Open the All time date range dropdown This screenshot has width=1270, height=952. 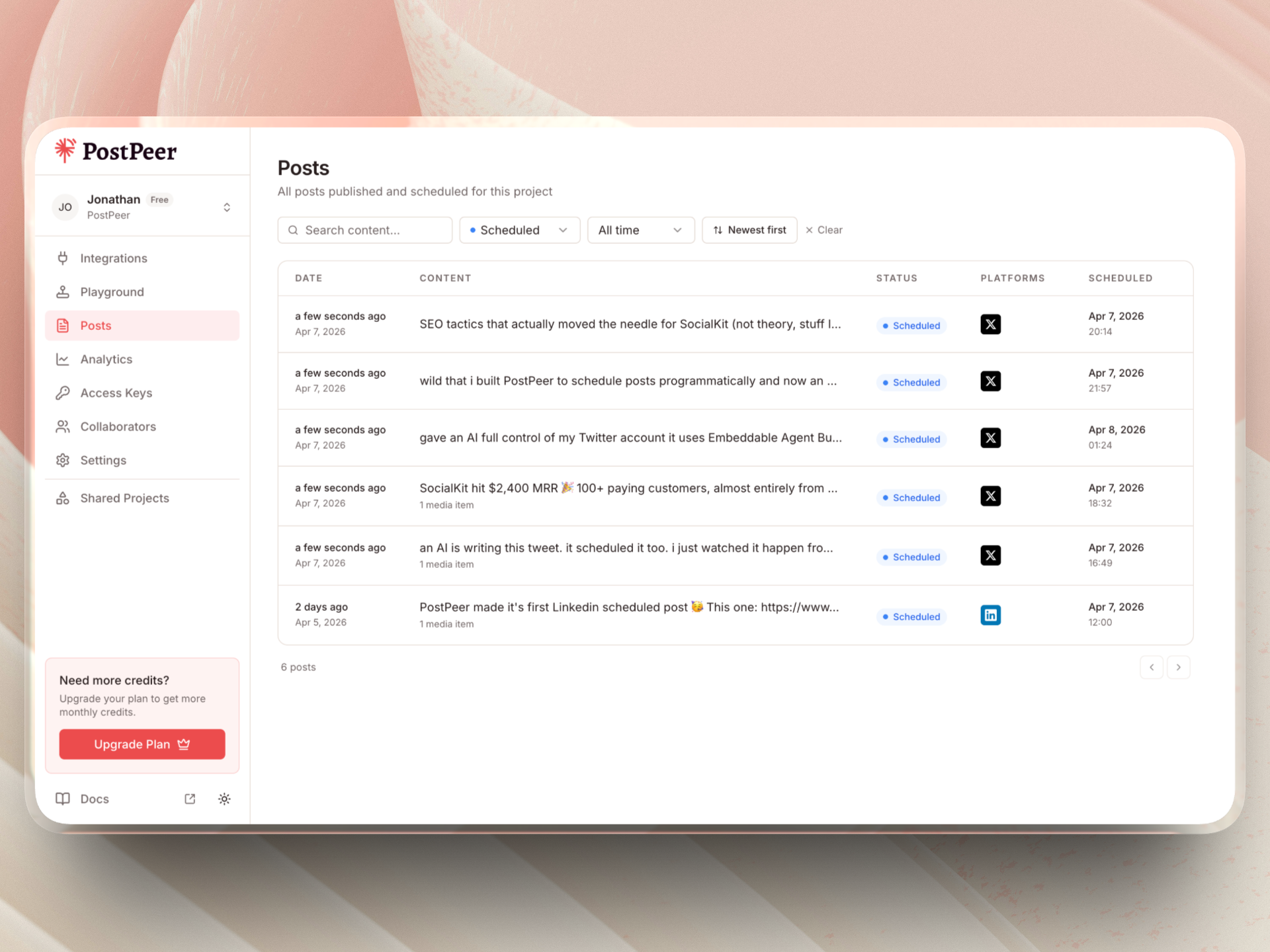(640, 229)
